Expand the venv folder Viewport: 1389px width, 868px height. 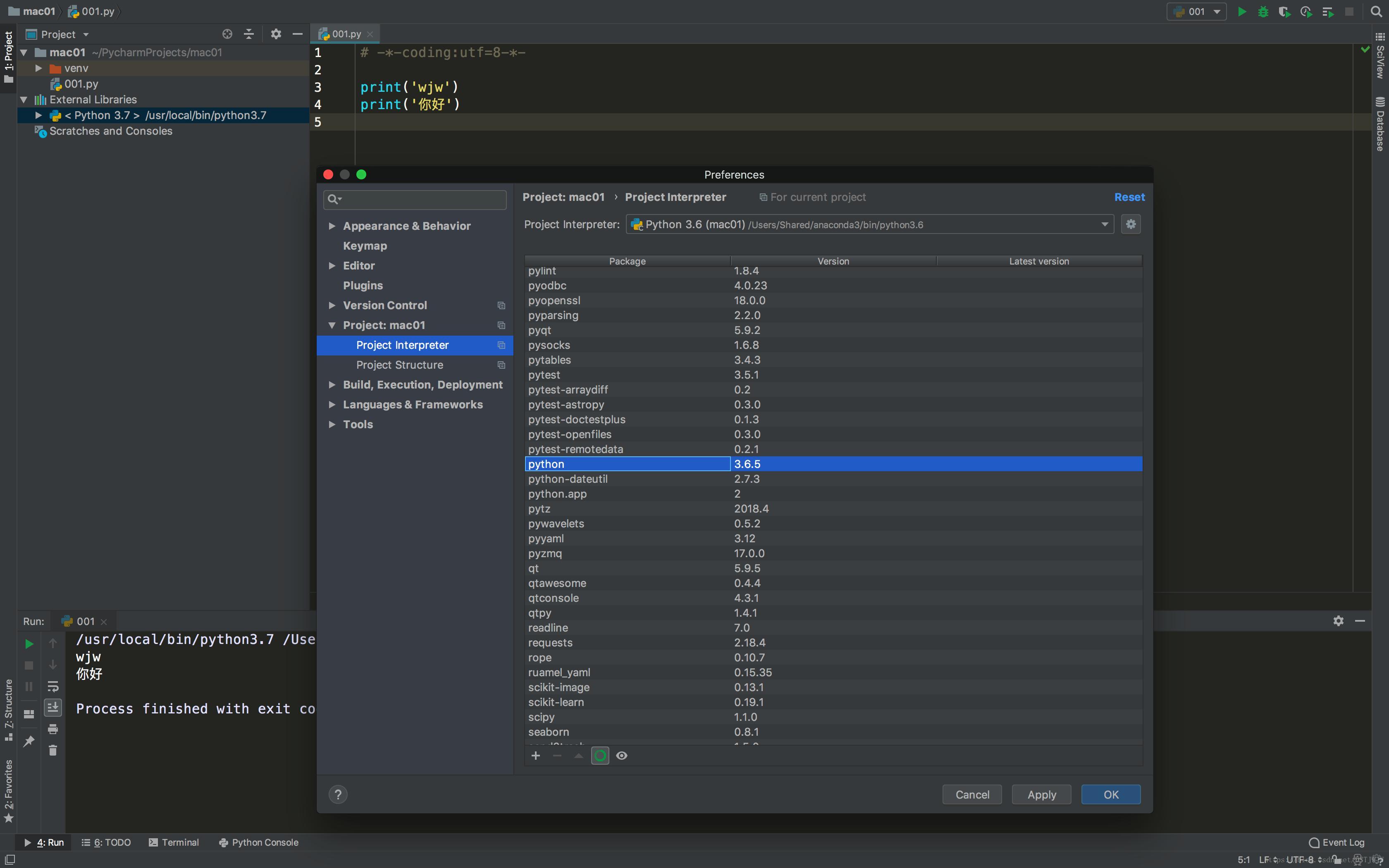(38, 68)
